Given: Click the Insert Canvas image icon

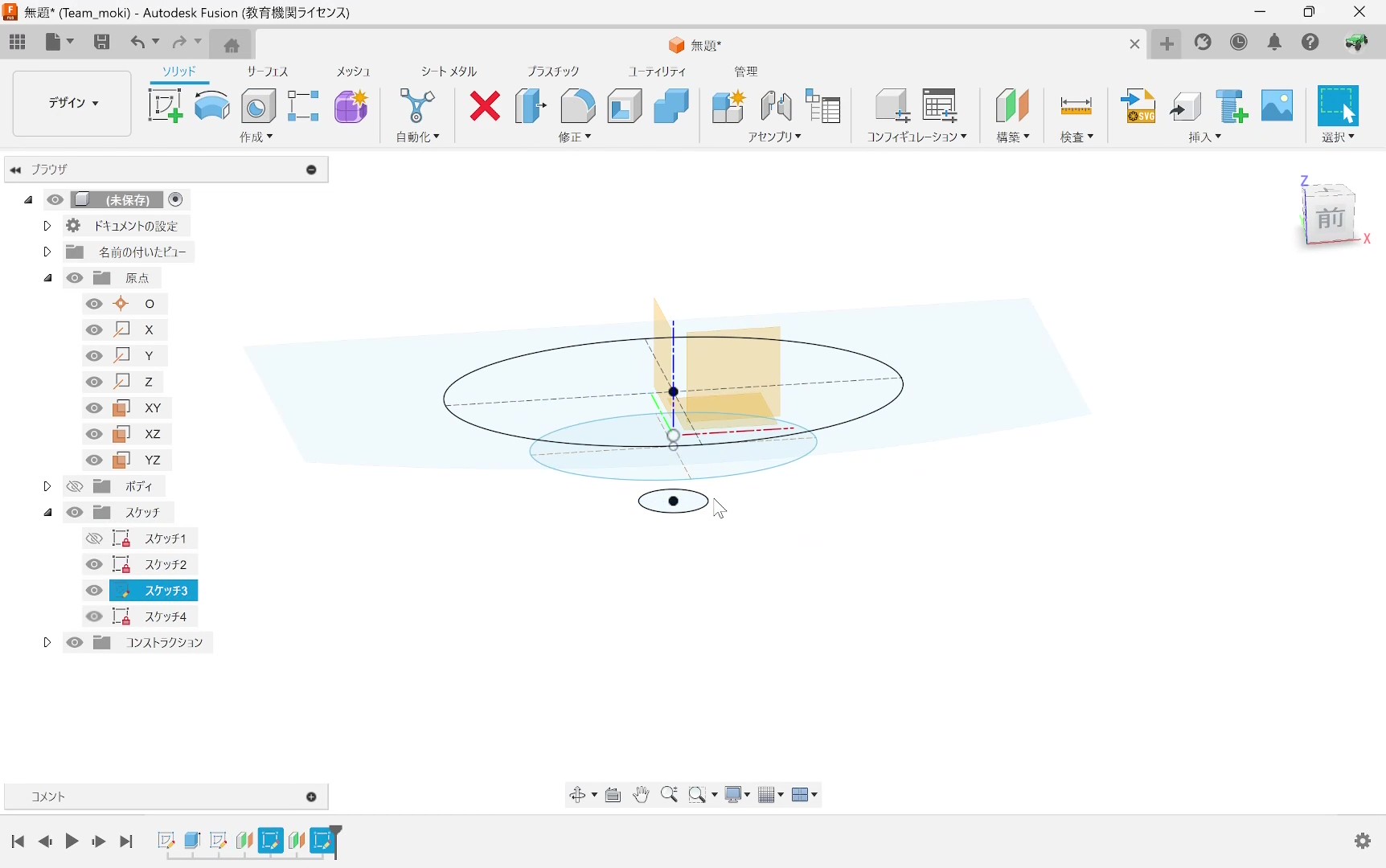Looking at the screenshot, I should 1277,106.
